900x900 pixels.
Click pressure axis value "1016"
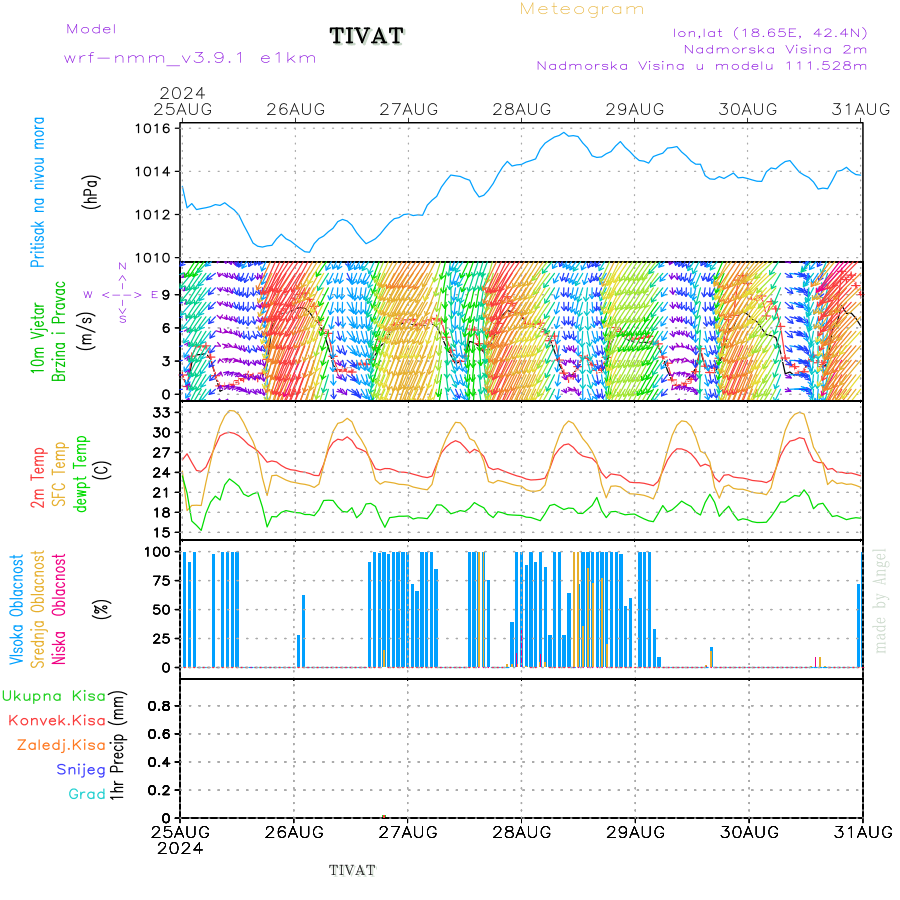(x=153, y=129)
